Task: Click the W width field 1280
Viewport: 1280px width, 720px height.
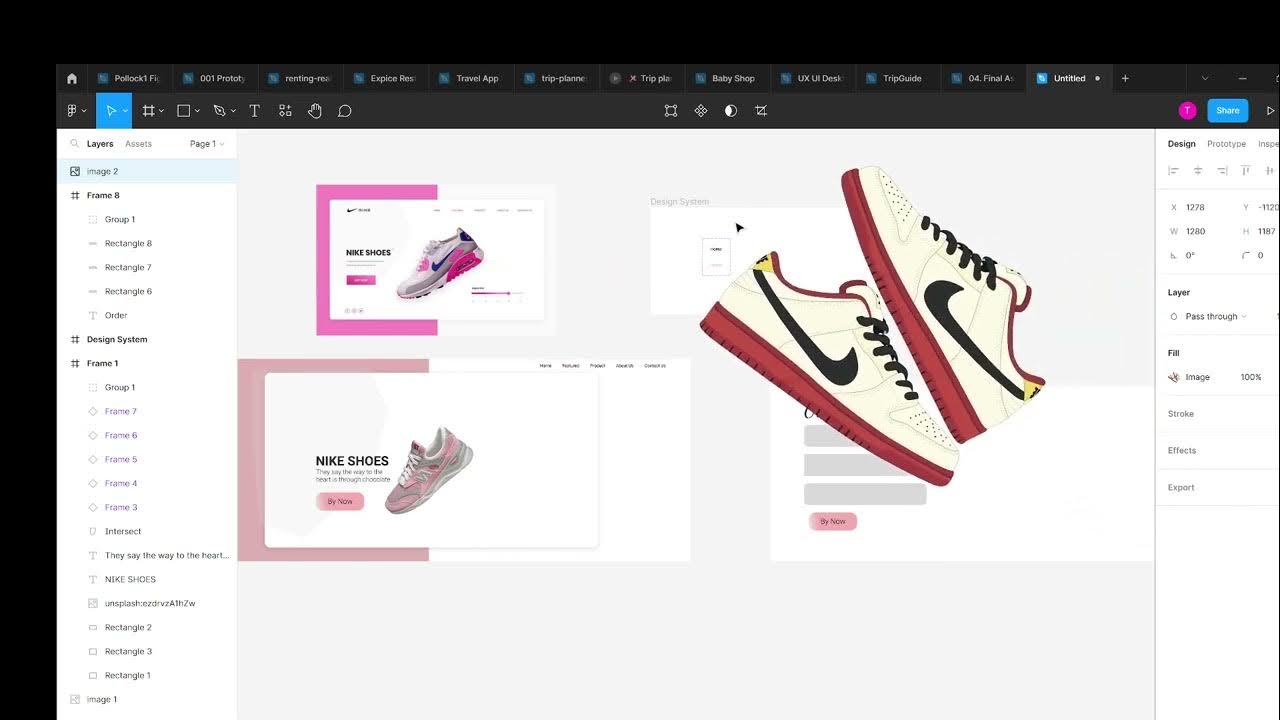Action: (1203, 232)
